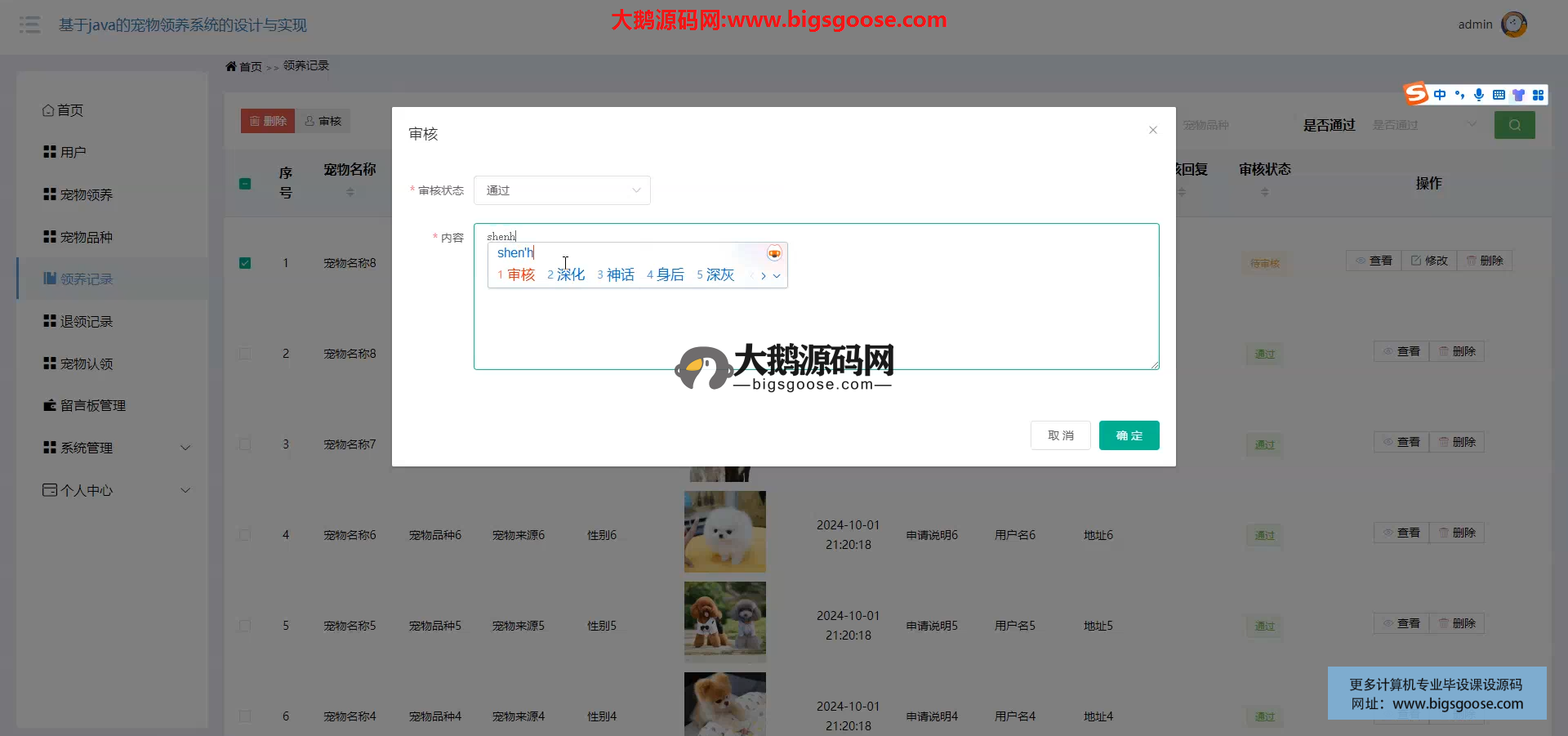Click the green search icon button
Screen dimensions: 1568x736
click(1514, 125)
